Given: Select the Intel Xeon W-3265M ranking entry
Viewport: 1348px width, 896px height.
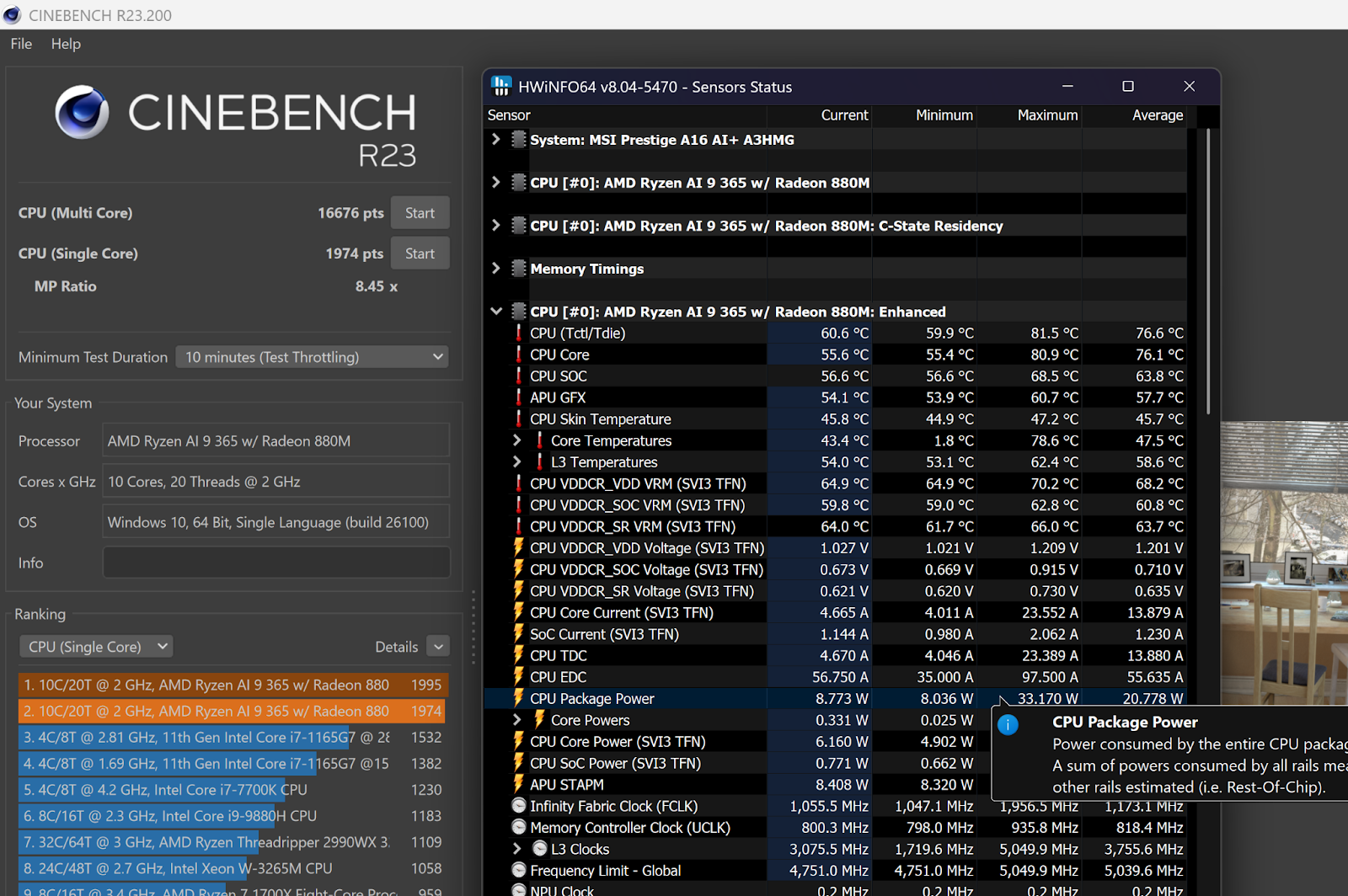Looking at the screenshot, I should pyautogui.click(x=233, y=868).
